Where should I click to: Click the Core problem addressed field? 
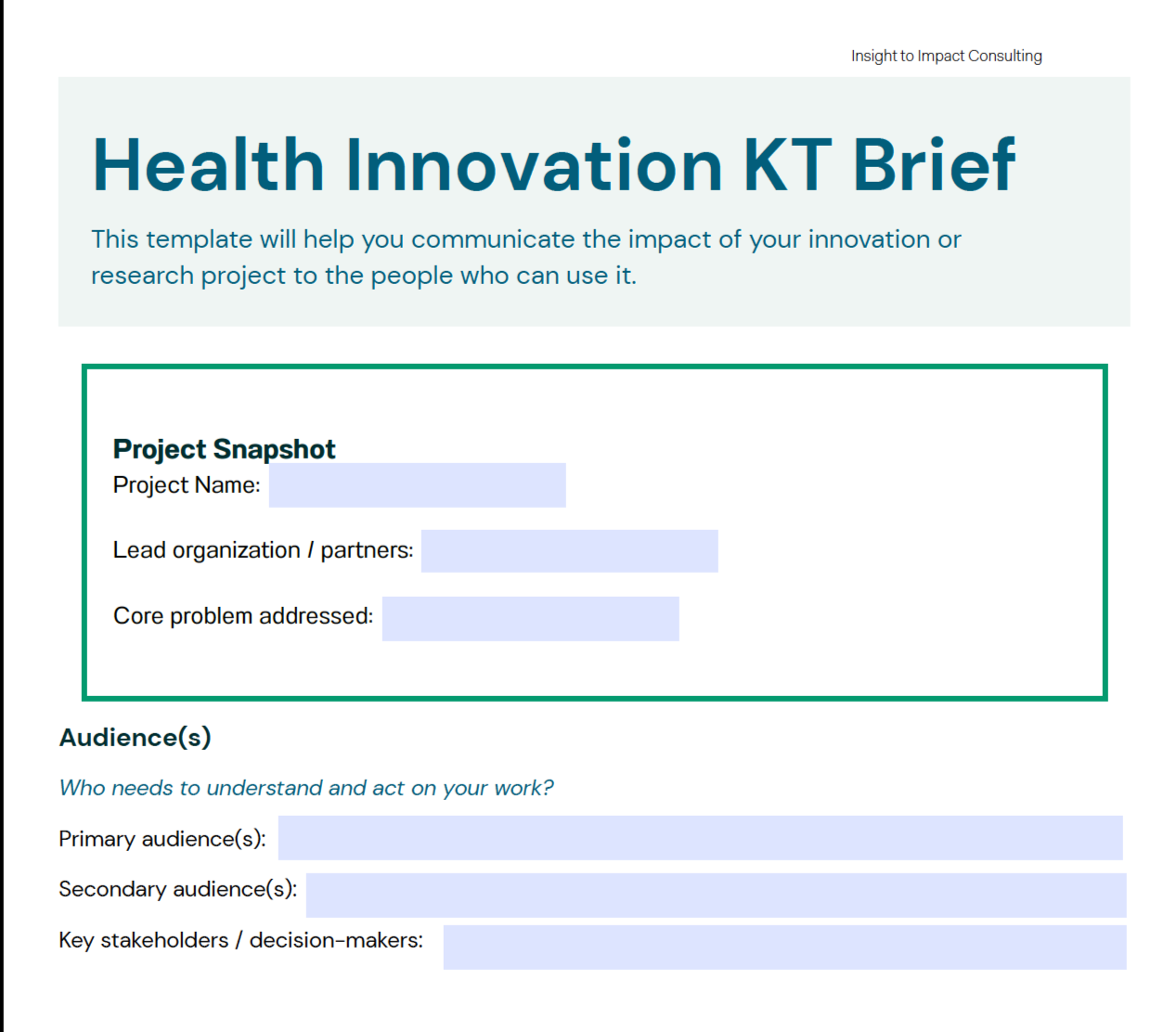tap(530, 619)
